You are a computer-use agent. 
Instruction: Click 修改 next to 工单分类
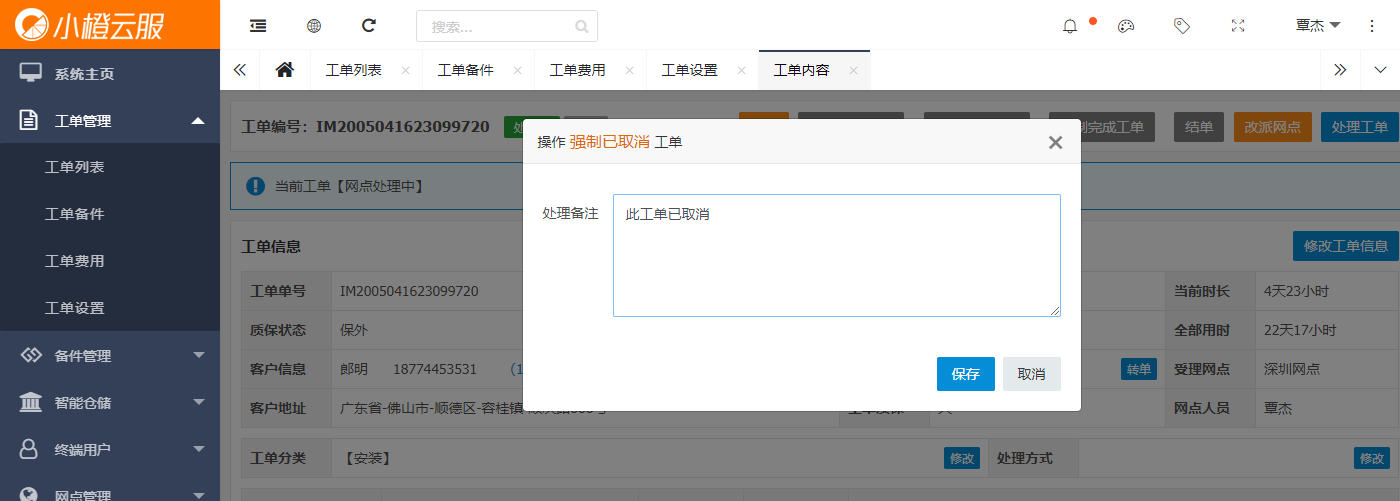(962, 458)
